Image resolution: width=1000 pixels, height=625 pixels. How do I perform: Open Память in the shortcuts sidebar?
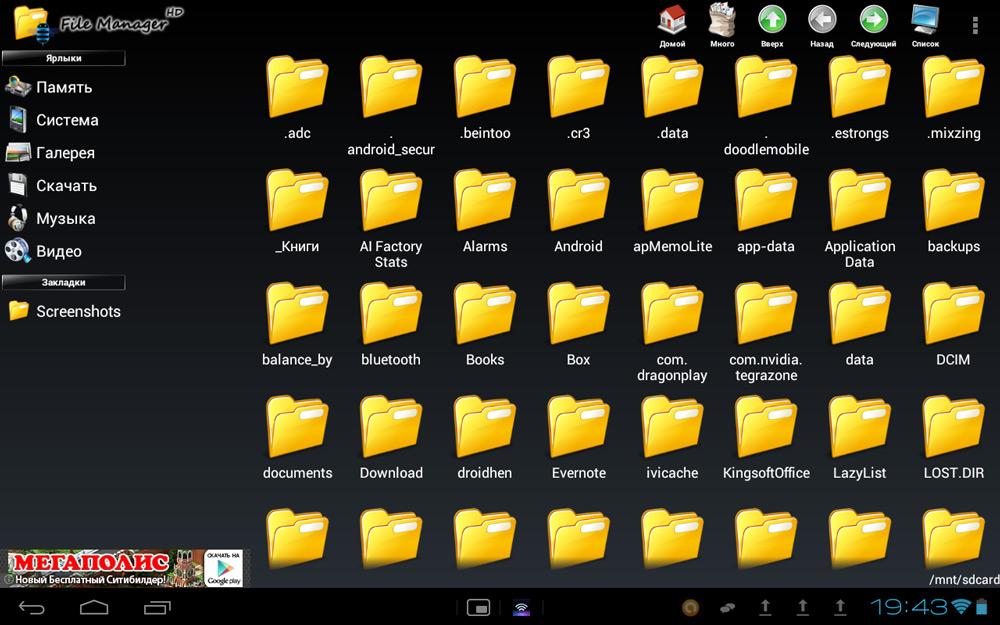click(63, 87)
